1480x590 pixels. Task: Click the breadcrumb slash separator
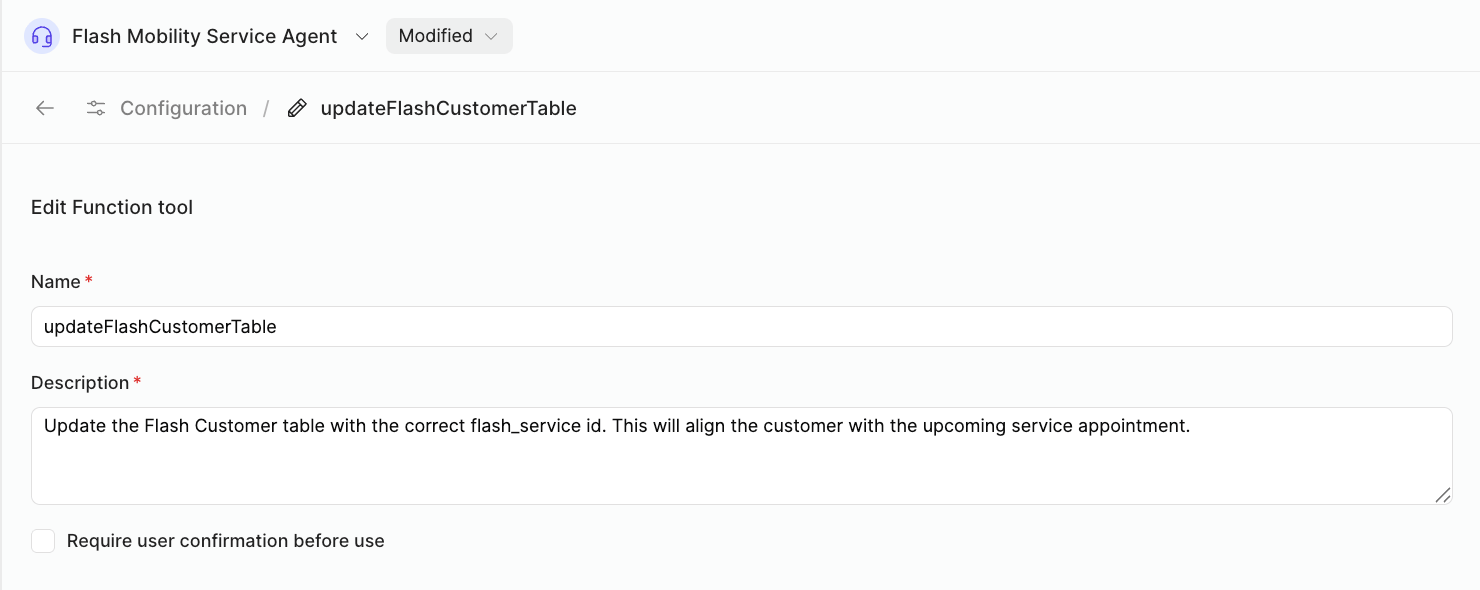(x=266, y=108)
